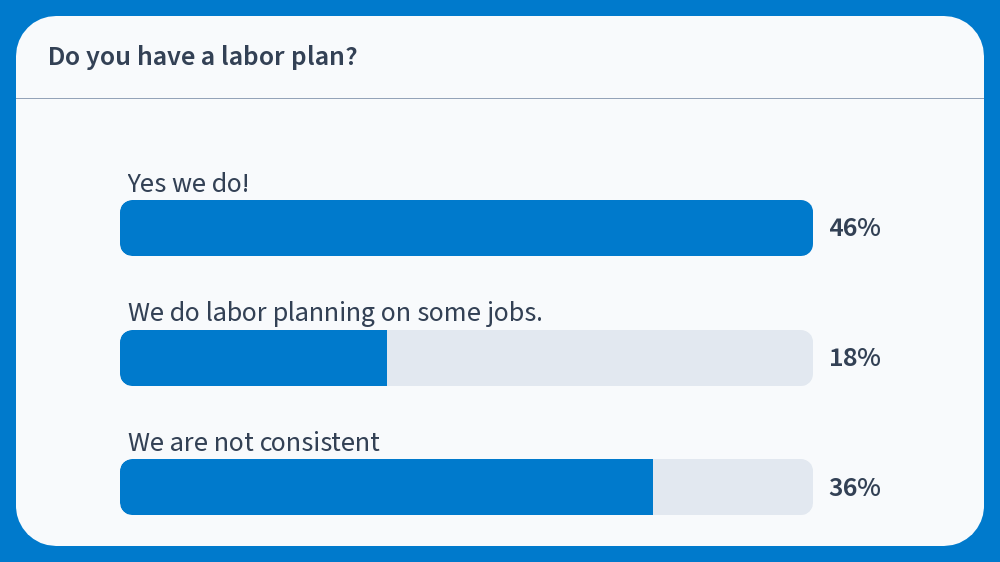Click the word "plan?" in the poll title
The width and height of the screenshot is (1000, 562).
pos(325,57)
